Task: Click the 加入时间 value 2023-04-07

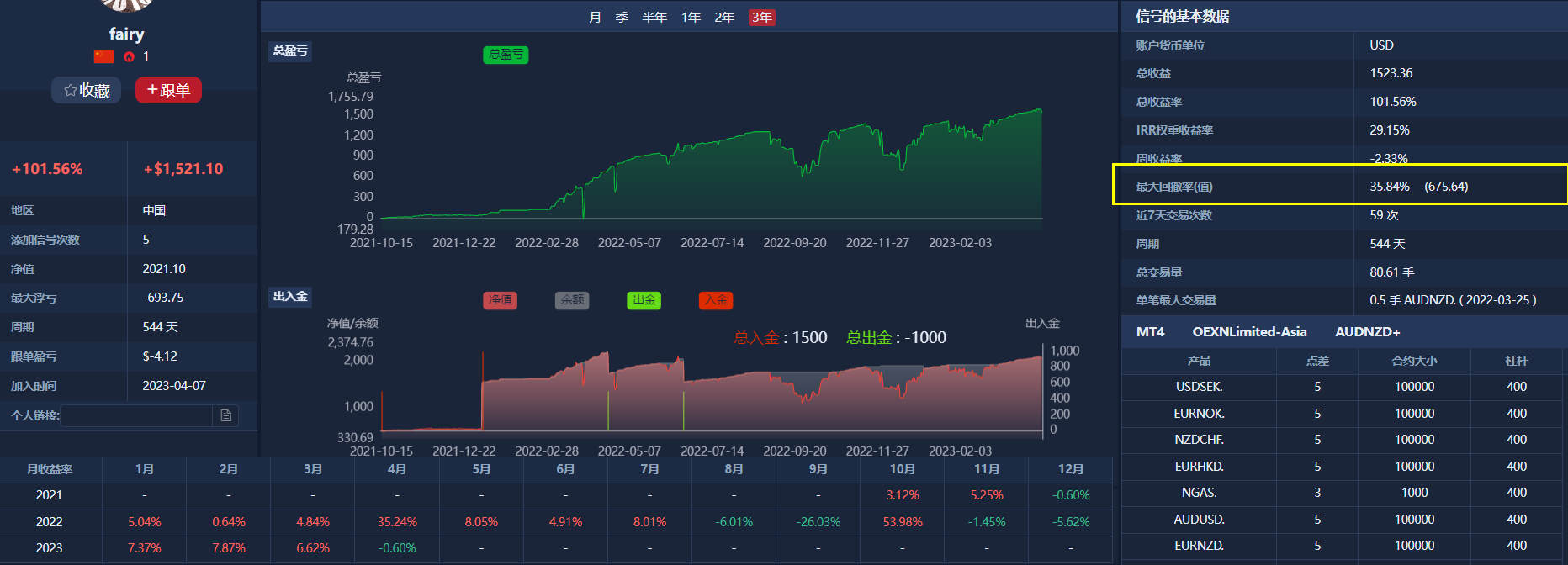Action: [174, 386]
